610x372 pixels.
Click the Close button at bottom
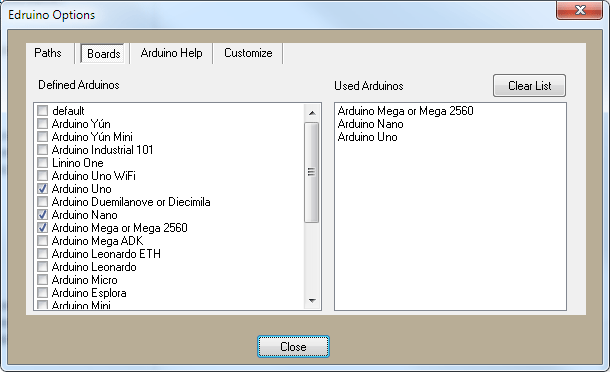pos(293,346)
